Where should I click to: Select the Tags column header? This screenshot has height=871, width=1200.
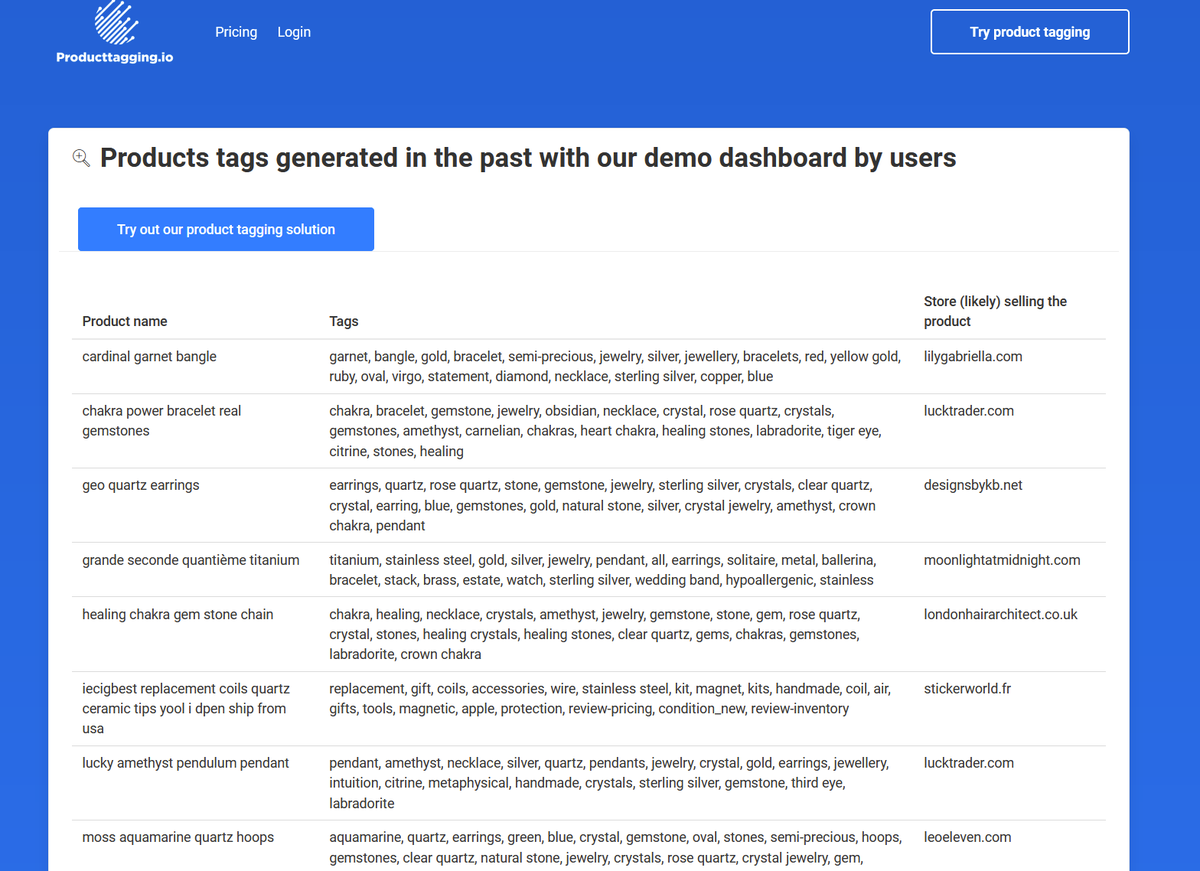pyautogui.click(x=344, y=321)
